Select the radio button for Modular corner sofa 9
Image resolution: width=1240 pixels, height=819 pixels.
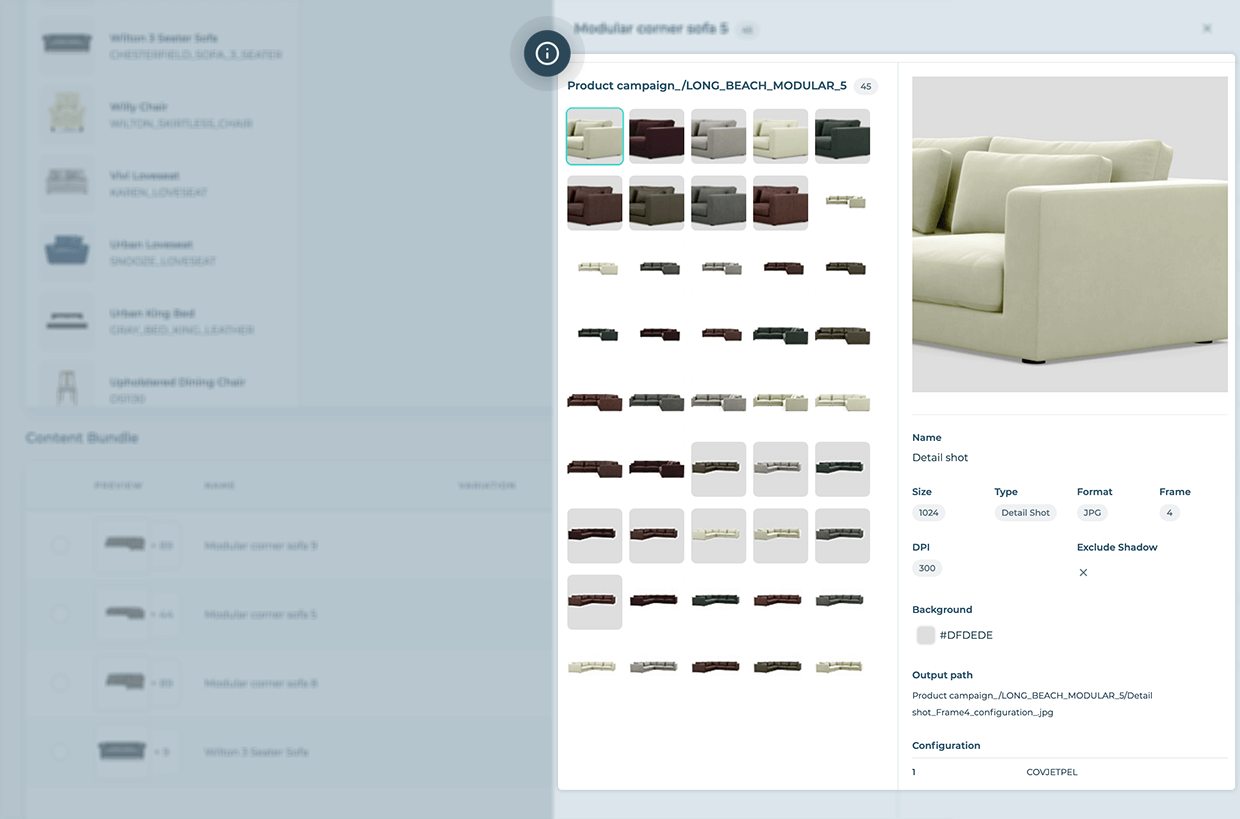(58, 546)
